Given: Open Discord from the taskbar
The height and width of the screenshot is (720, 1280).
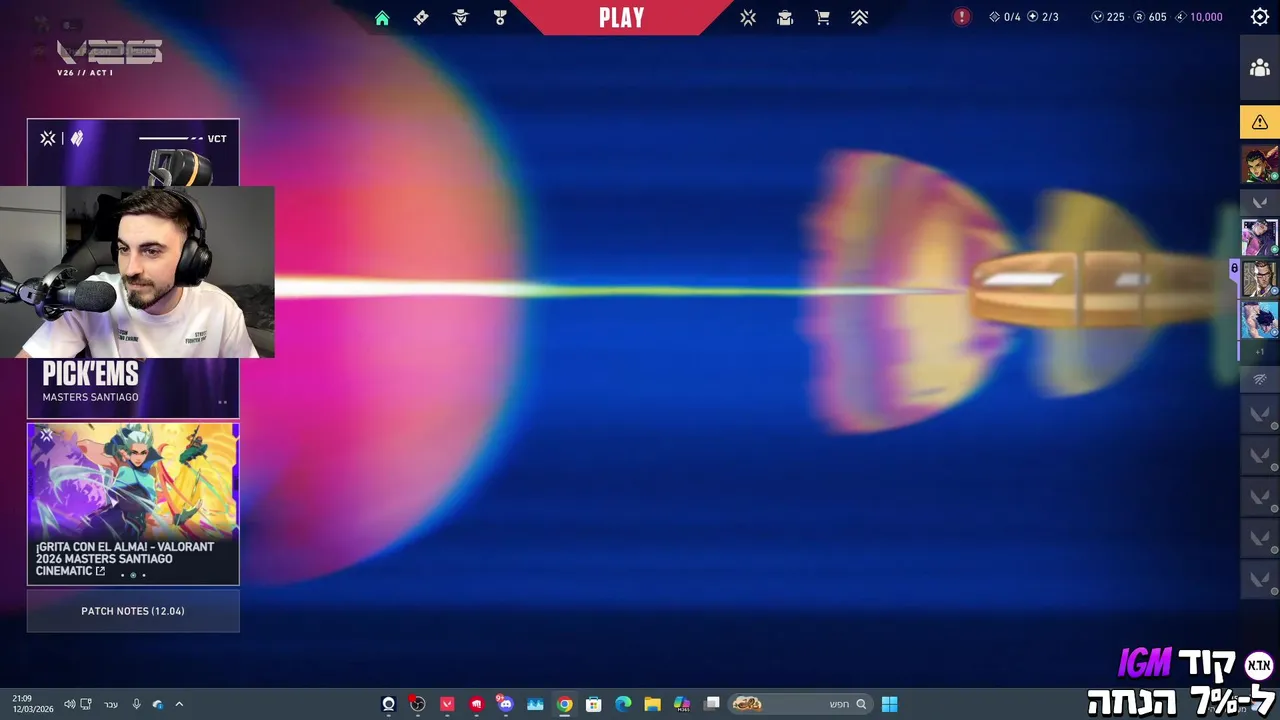Looking at the screenshot, I should click(506, 704).
